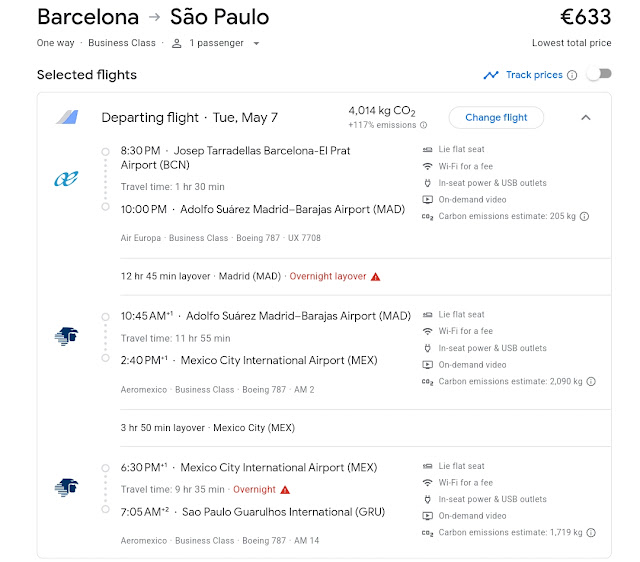Click the Overnight layover warning triangle
640x562 pixels.
pos(376,276)
